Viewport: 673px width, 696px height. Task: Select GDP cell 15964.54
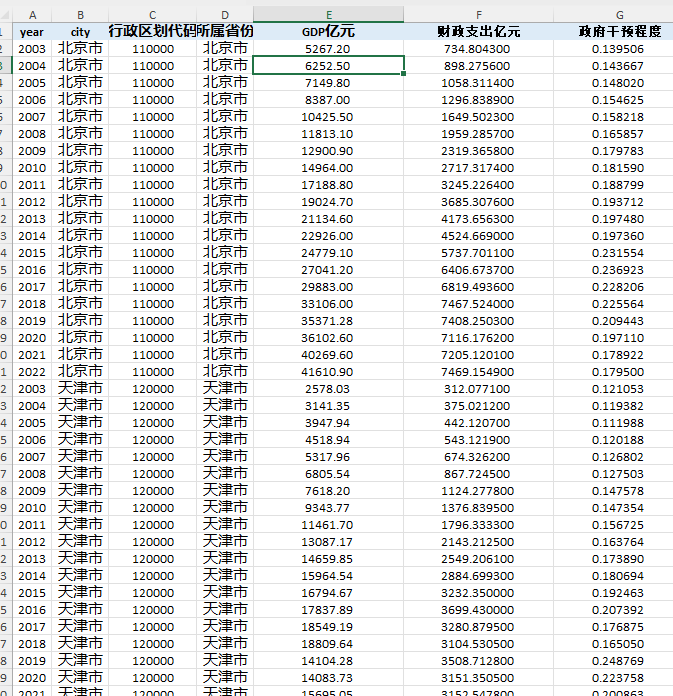click(x=329, y=576)
